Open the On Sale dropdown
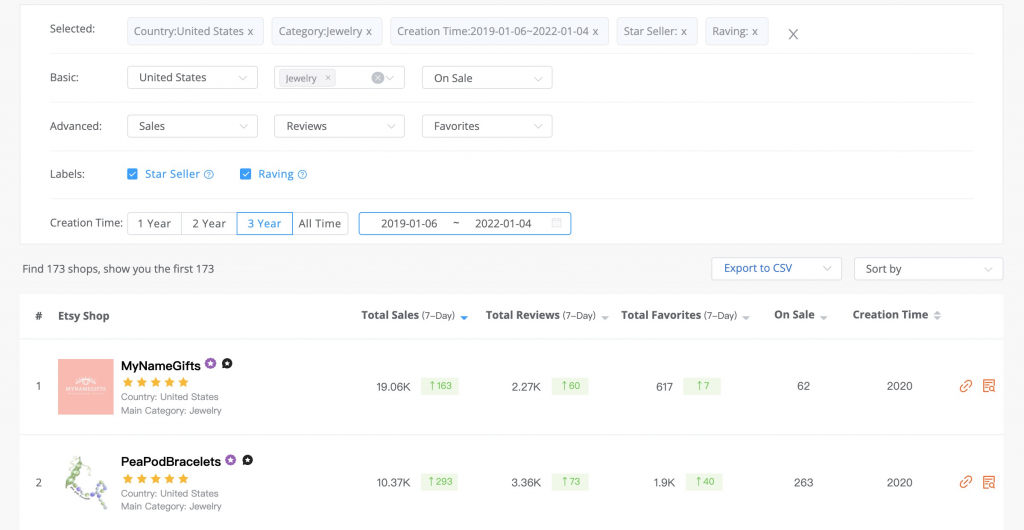Image resolution: width=1024 pixels, height=530 pixels. coord(486,78)
